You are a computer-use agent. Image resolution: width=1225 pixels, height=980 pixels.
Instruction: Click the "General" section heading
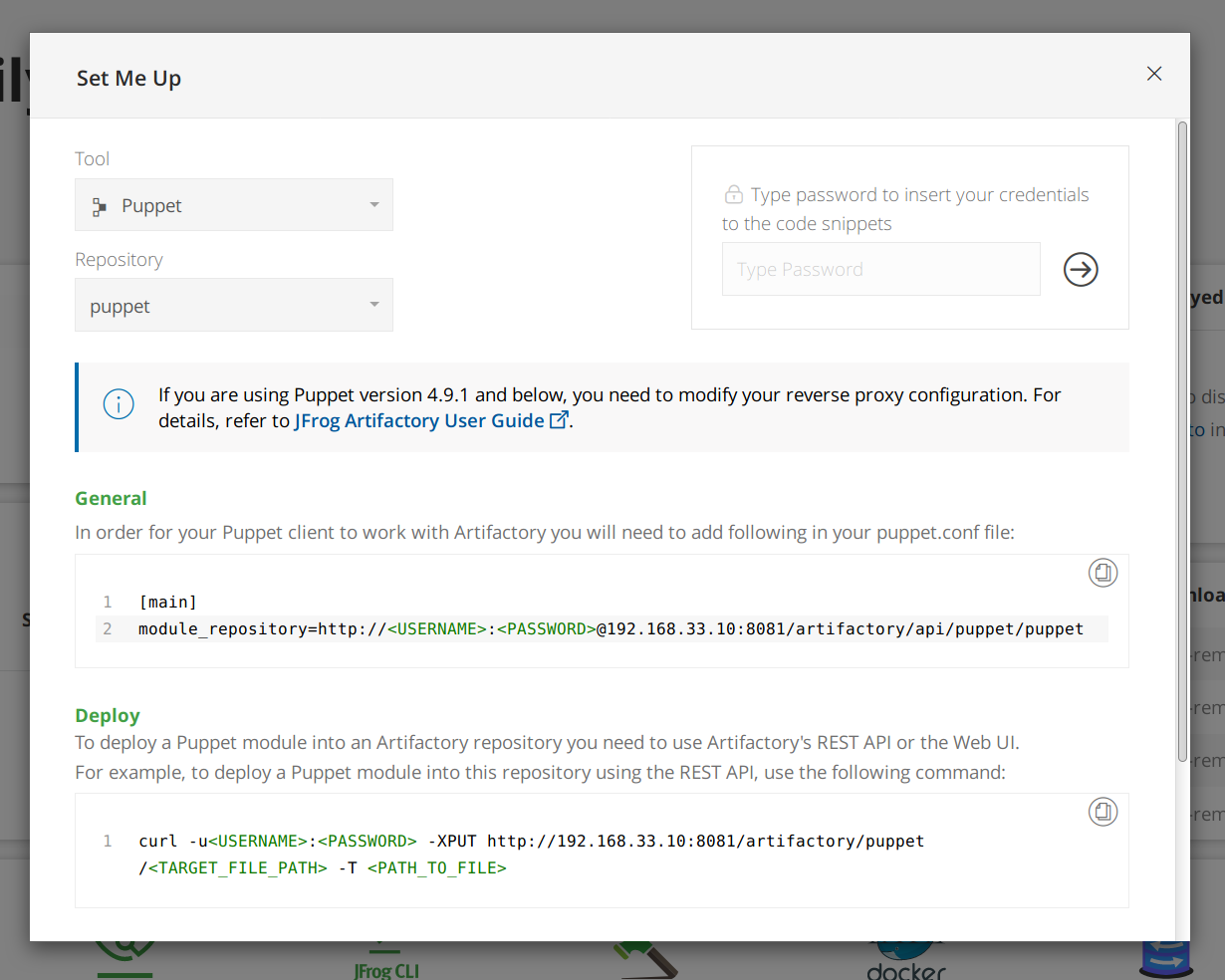(x=111, y=498)
